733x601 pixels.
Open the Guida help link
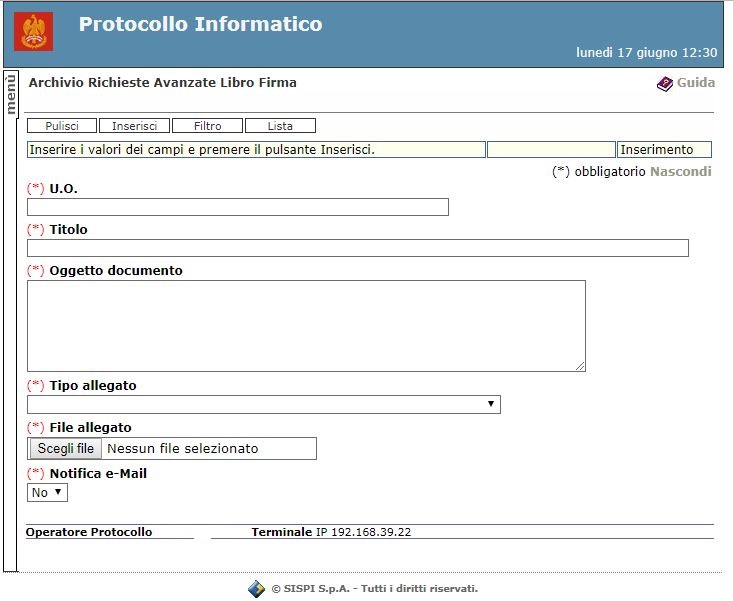[696, 83]
